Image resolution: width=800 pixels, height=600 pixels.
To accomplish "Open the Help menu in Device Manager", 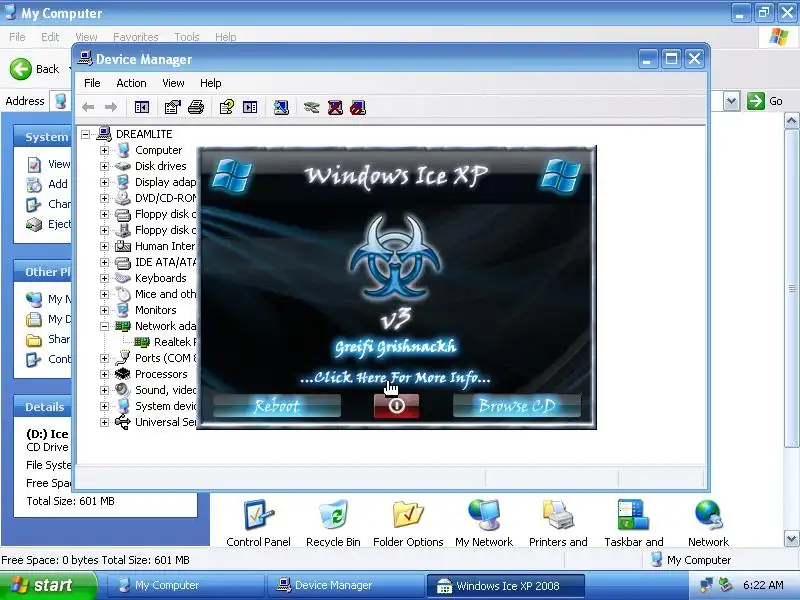I will (x=210, y=83).
